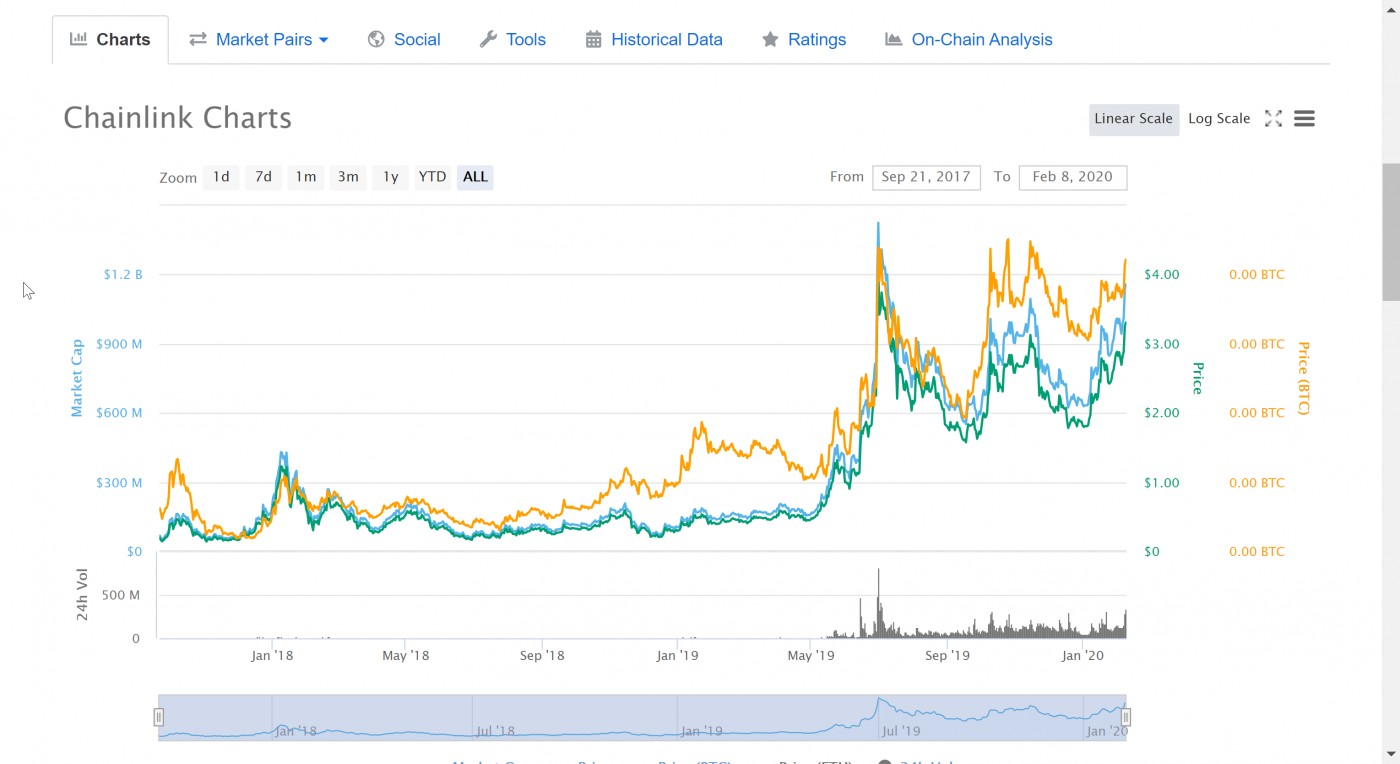Click the Jul '19 navigator label
Viewport: 1400px width, 764px height.
click(900, 731)
